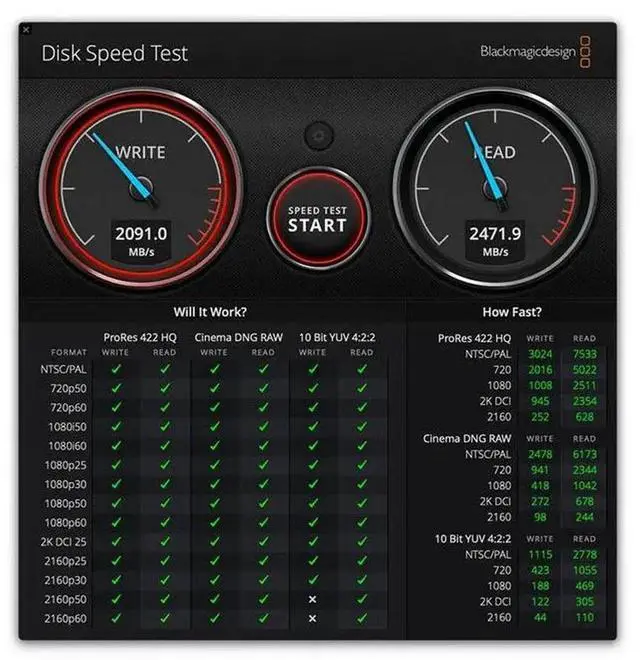Click the Cinema DNG RAW column header
Viewport: 640px width, 660px height.
coord(238,338)
